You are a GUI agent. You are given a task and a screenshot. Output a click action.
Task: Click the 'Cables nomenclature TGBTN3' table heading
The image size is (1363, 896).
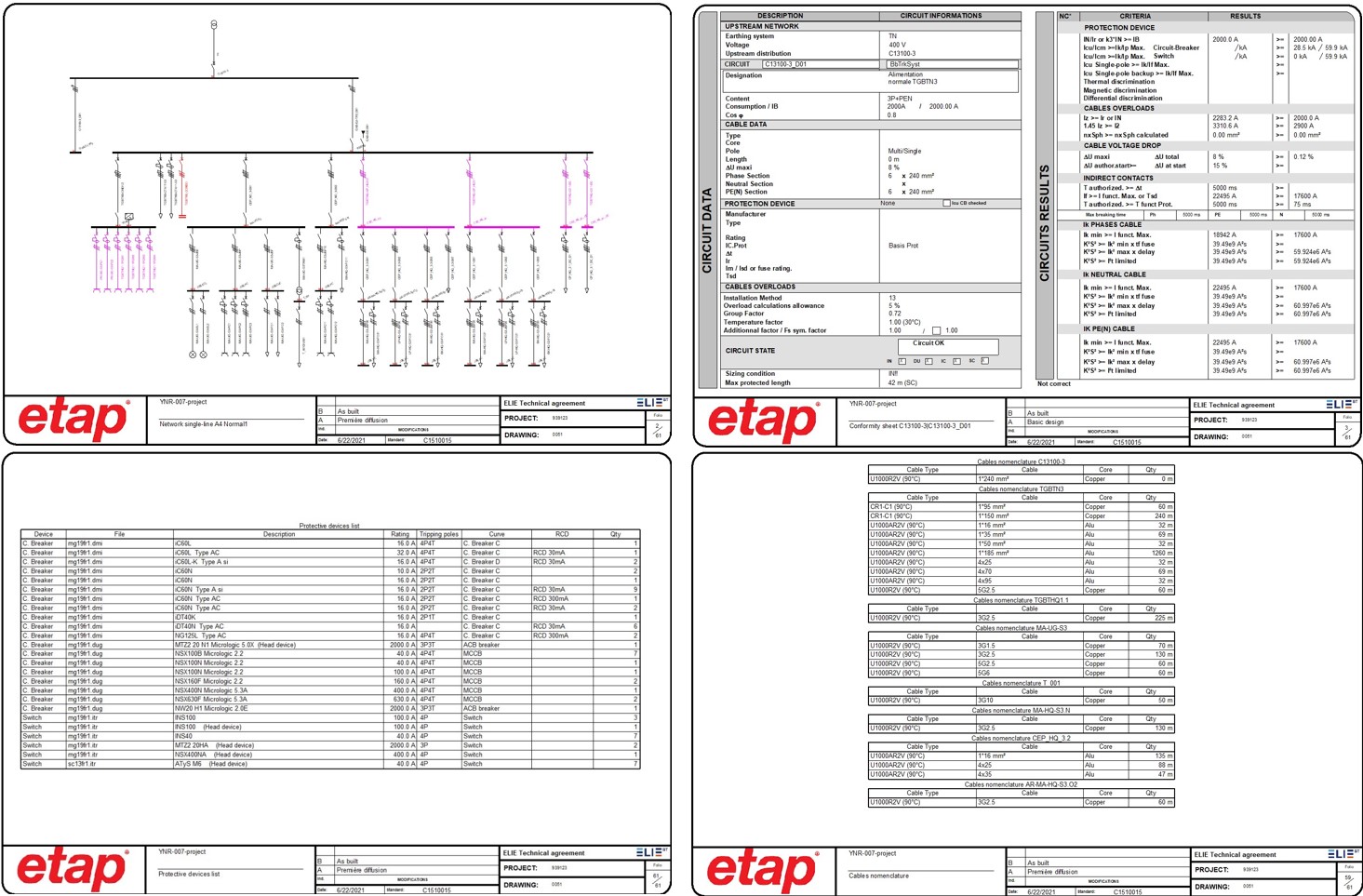click(x=1021, y=488)
